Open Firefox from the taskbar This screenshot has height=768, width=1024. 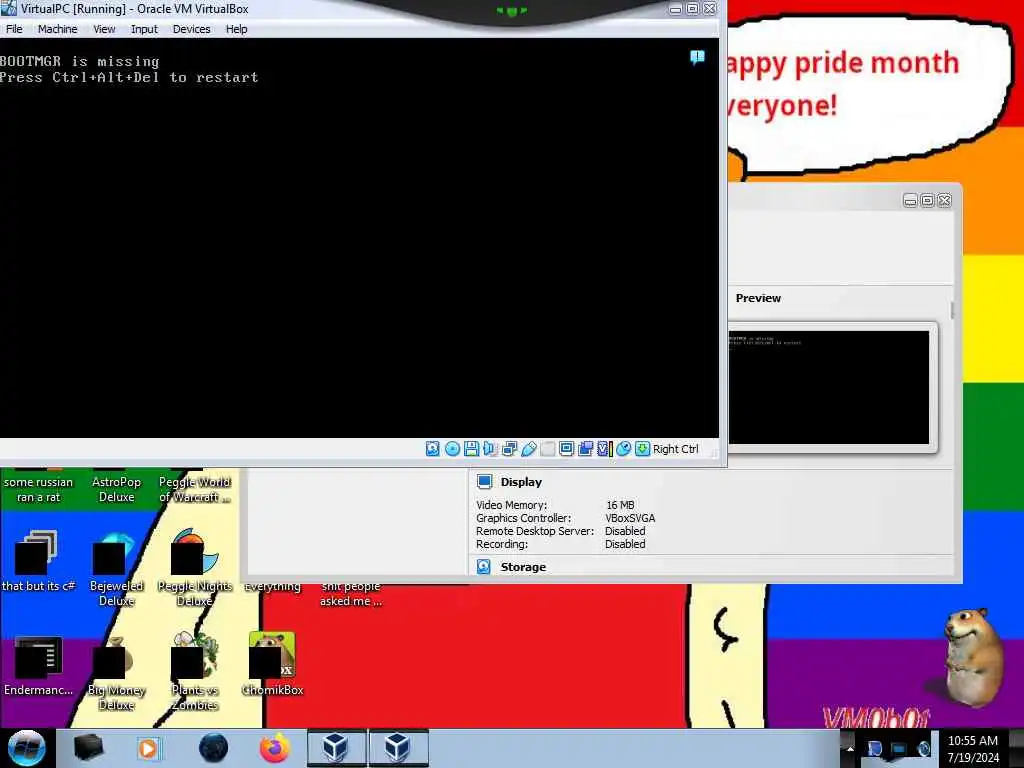click(274, 748)
